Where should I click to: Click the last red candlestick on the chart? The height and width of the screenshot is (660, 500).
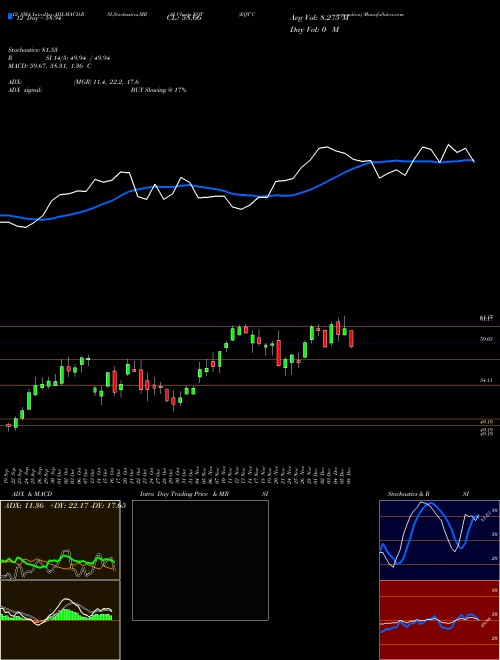(x=351, y=339)
